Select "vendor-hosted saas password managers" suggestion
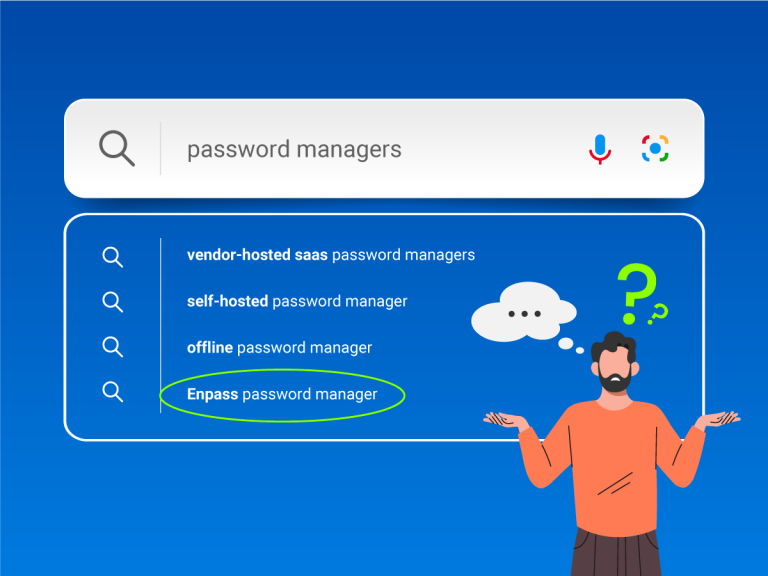768x576 pixels. tap(330, 255)
